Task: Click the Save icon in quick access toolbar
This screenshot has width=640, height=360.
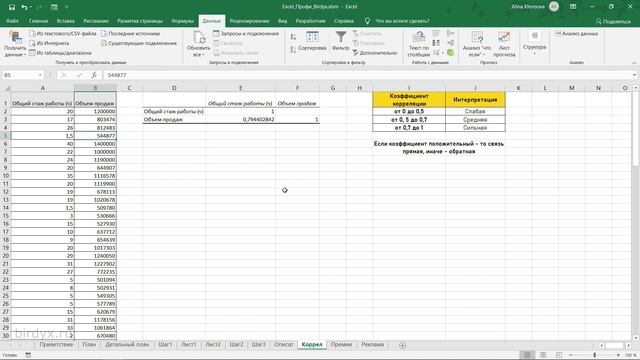Action: [x=12, y=7]
